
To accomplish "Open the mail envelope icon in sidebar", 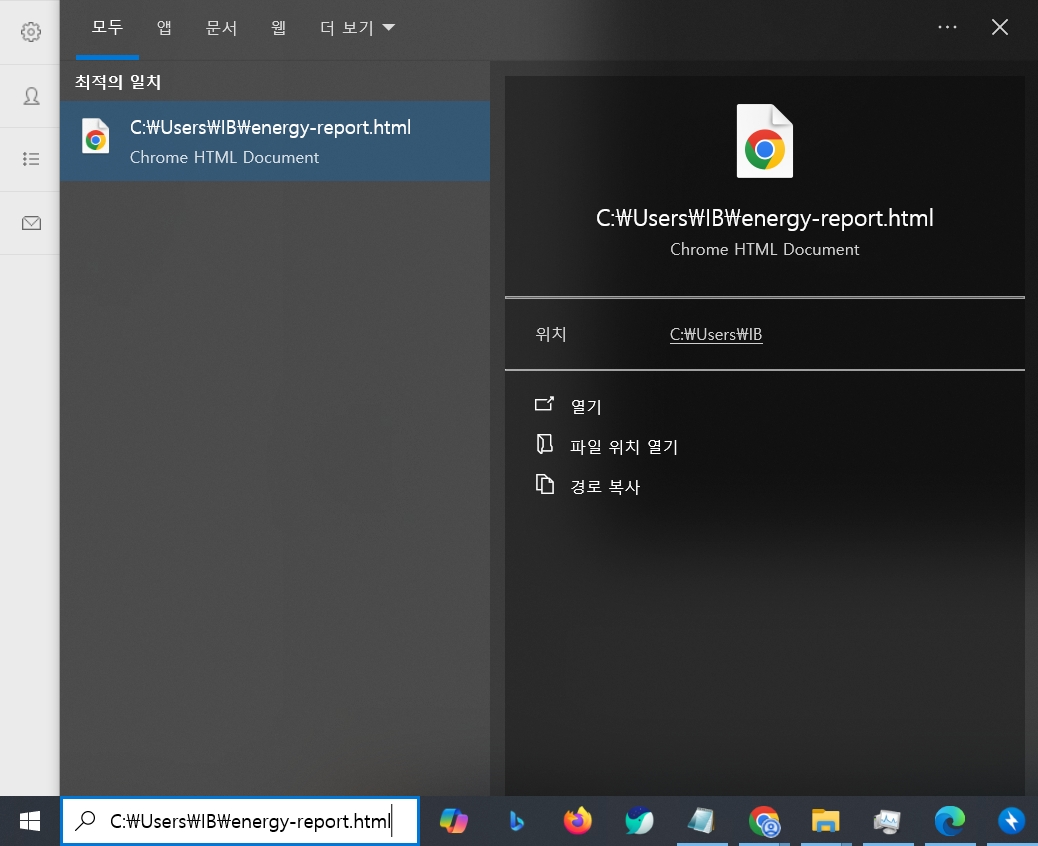I will click(31, 223).
